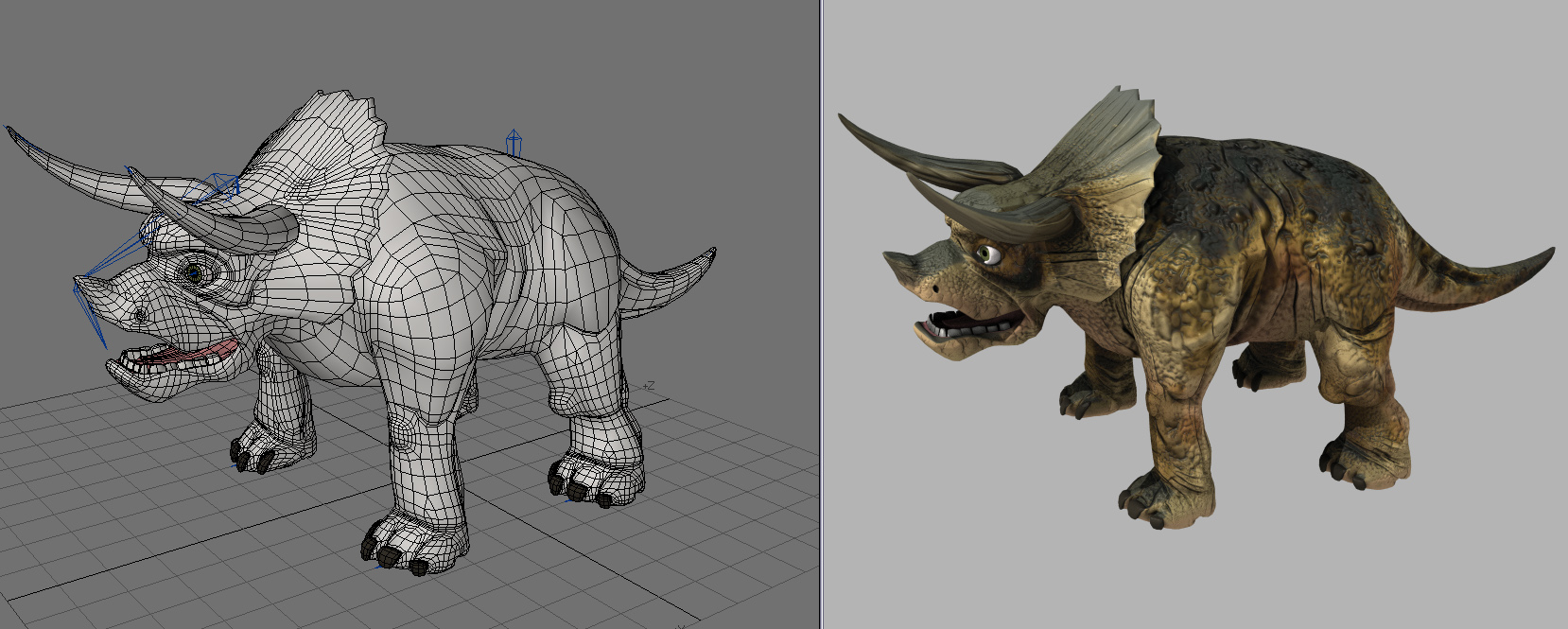Click the divider between wireframe and render views

click(x=821, y=314)
